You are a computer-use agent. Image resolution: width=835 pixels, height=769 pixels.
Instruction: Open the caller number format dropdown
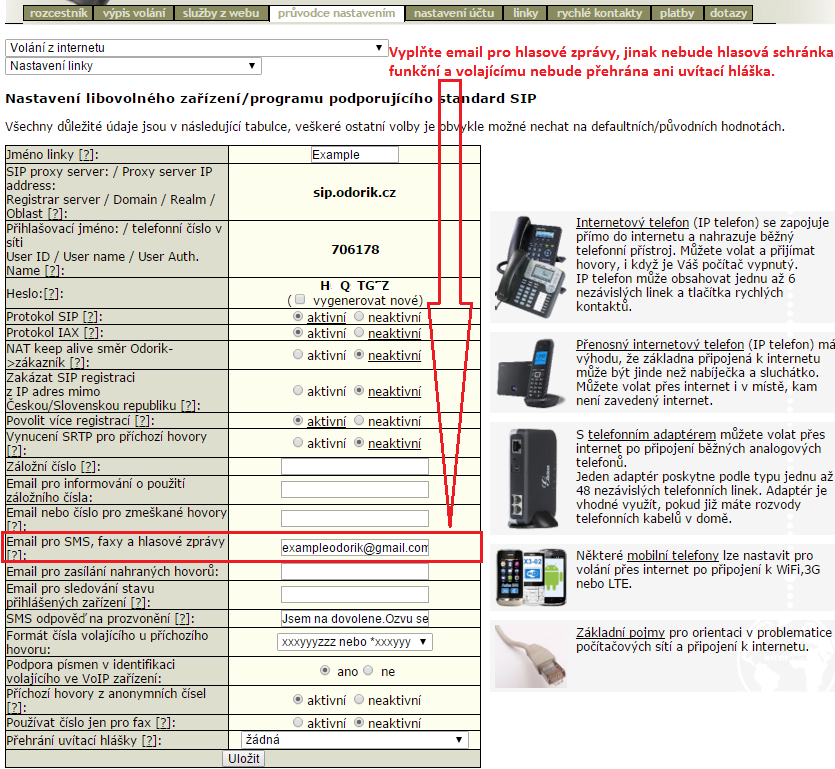pyautogui.click(x=354, y=641)
